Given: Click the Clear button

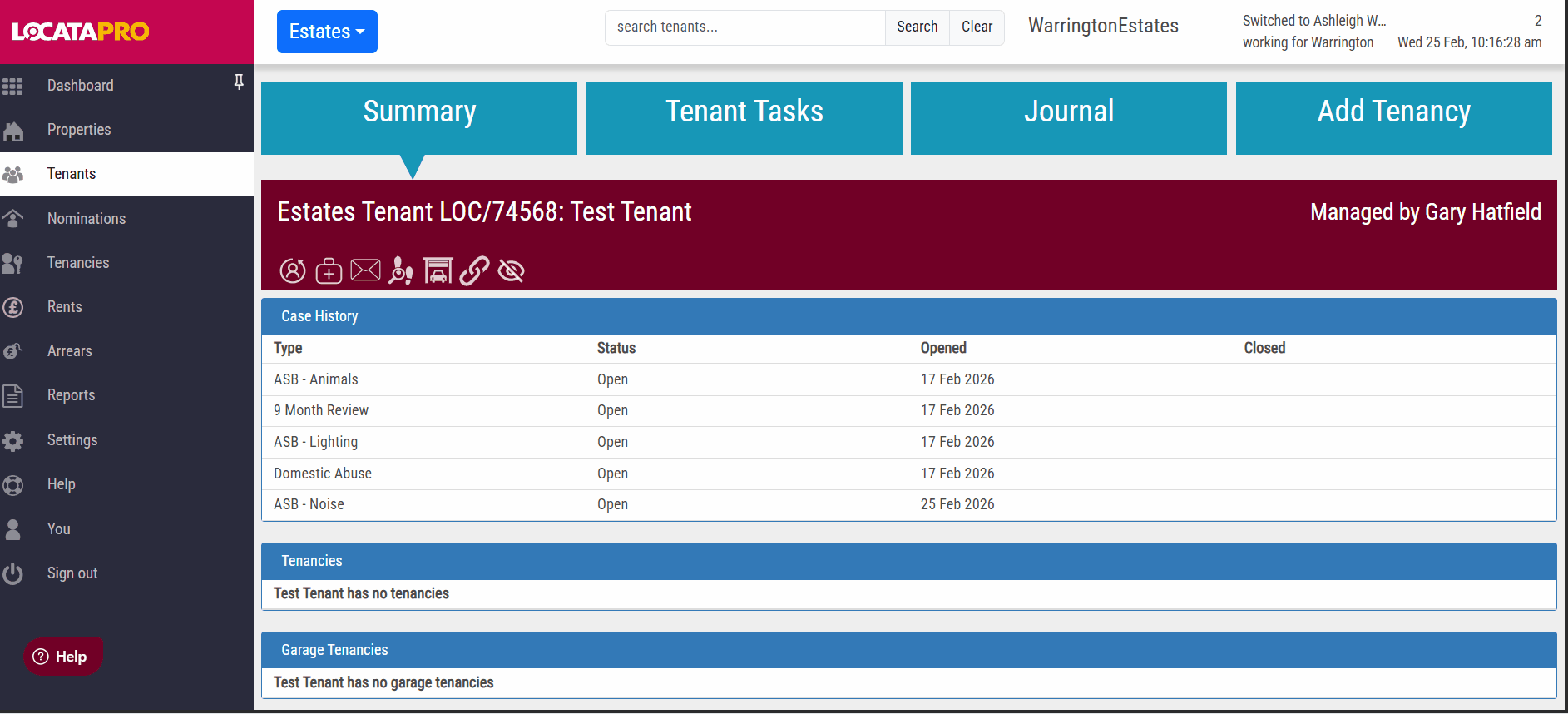Looking at the screenshot, I should (977, 27).
